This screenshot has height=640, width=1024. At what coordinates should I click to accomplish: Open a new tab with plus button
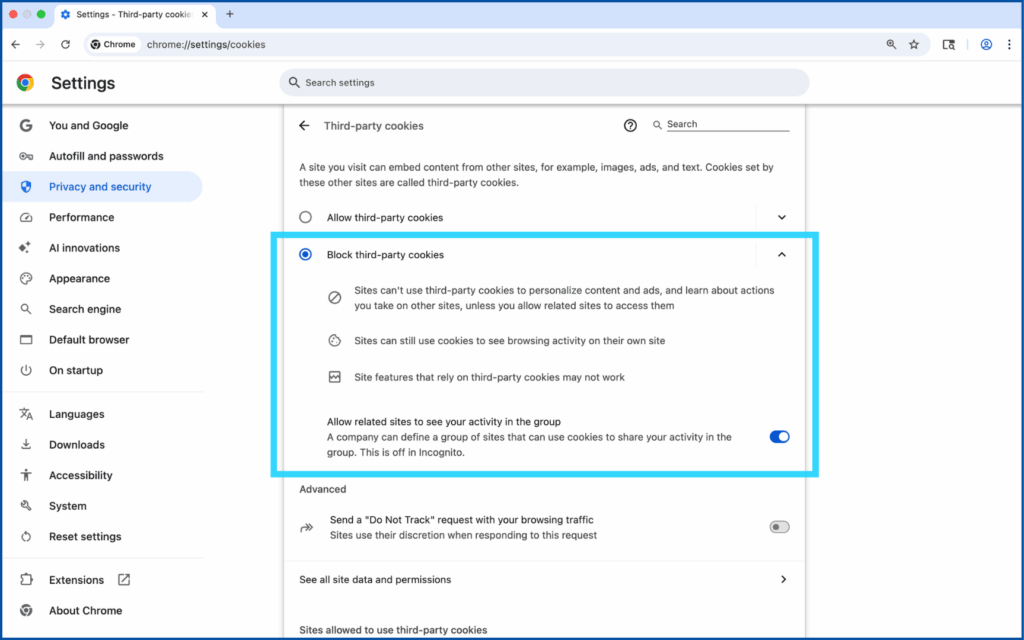coord(229,14)
